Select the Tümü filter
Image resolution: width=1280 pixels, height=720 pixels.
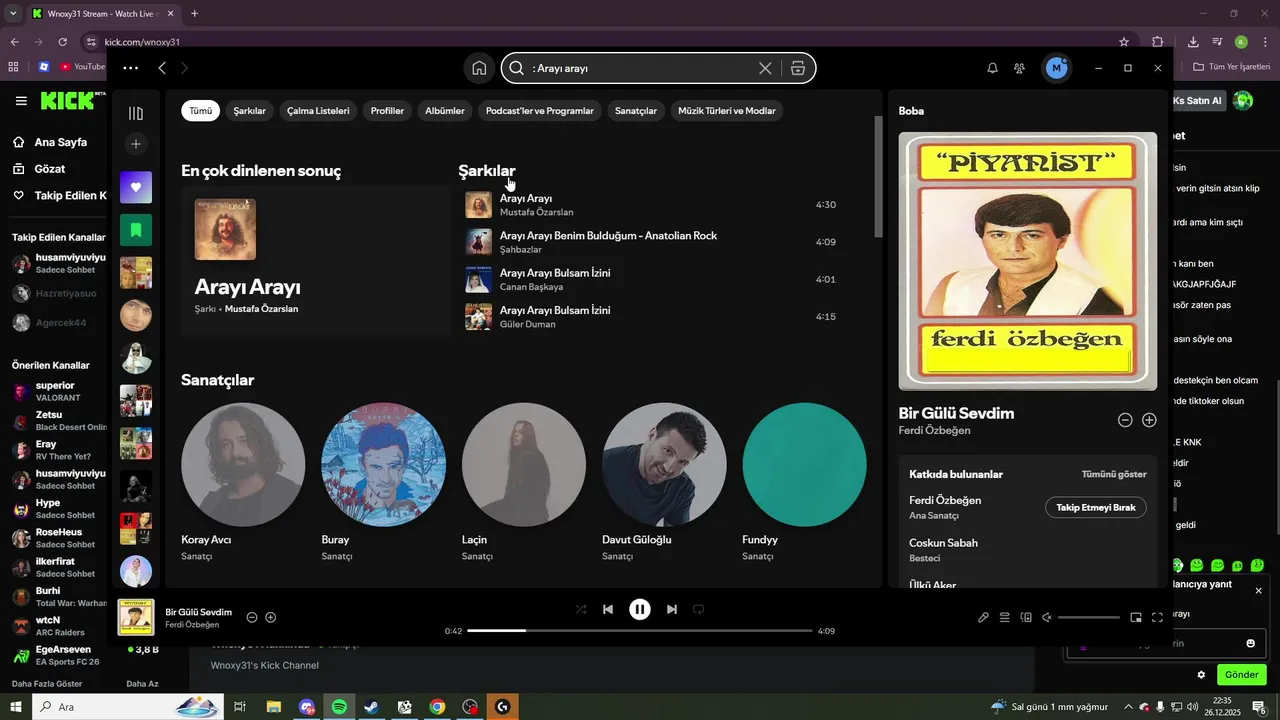[x=200, y=111]
